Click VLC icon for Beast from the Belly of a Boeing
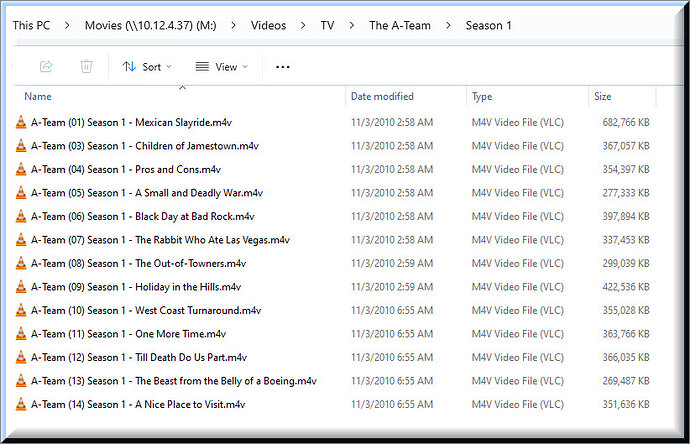 click(21, 381)
